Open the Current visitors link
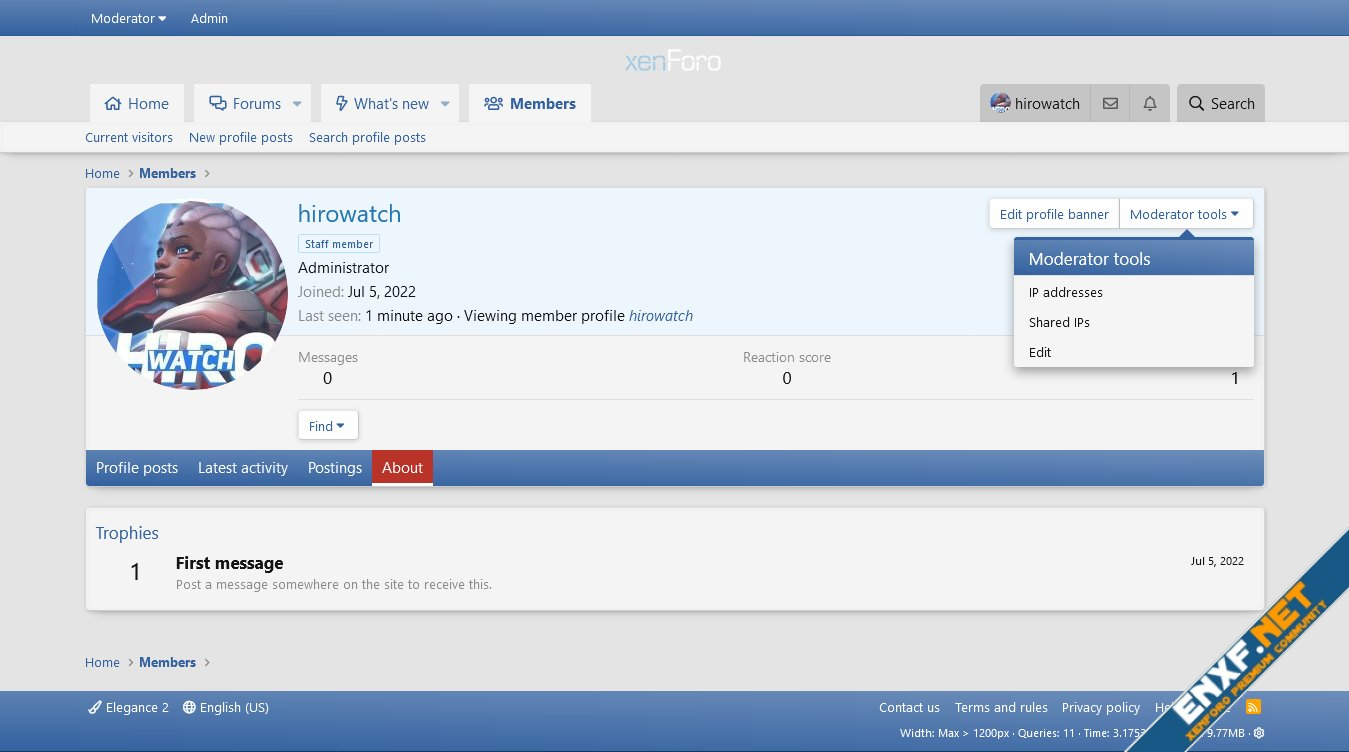Screen dimensions: 1349x752 pyautogui.click(x=128, y=138)
